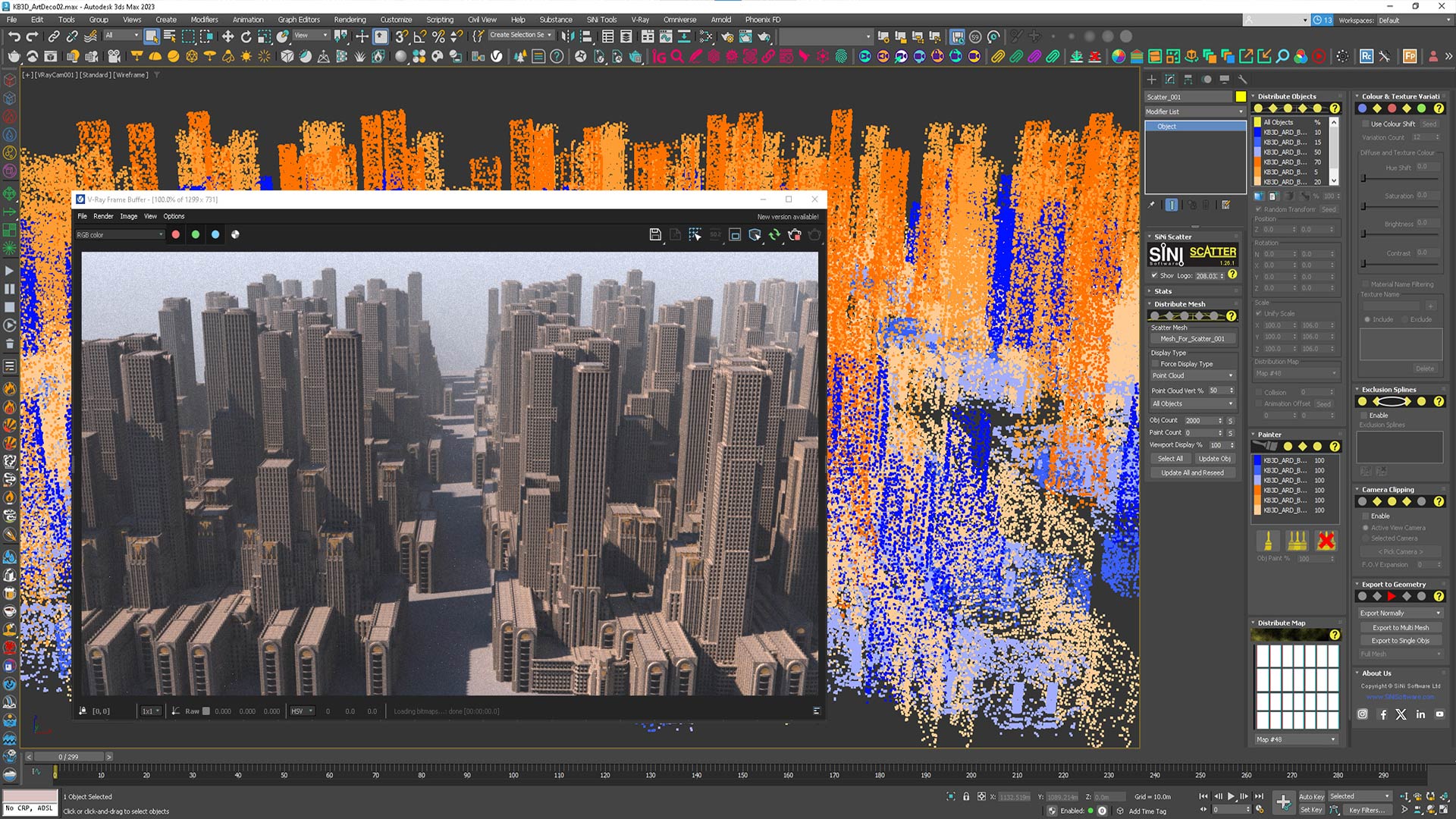Click the Hue Shift slider handle

click(x=1363, y=178)
